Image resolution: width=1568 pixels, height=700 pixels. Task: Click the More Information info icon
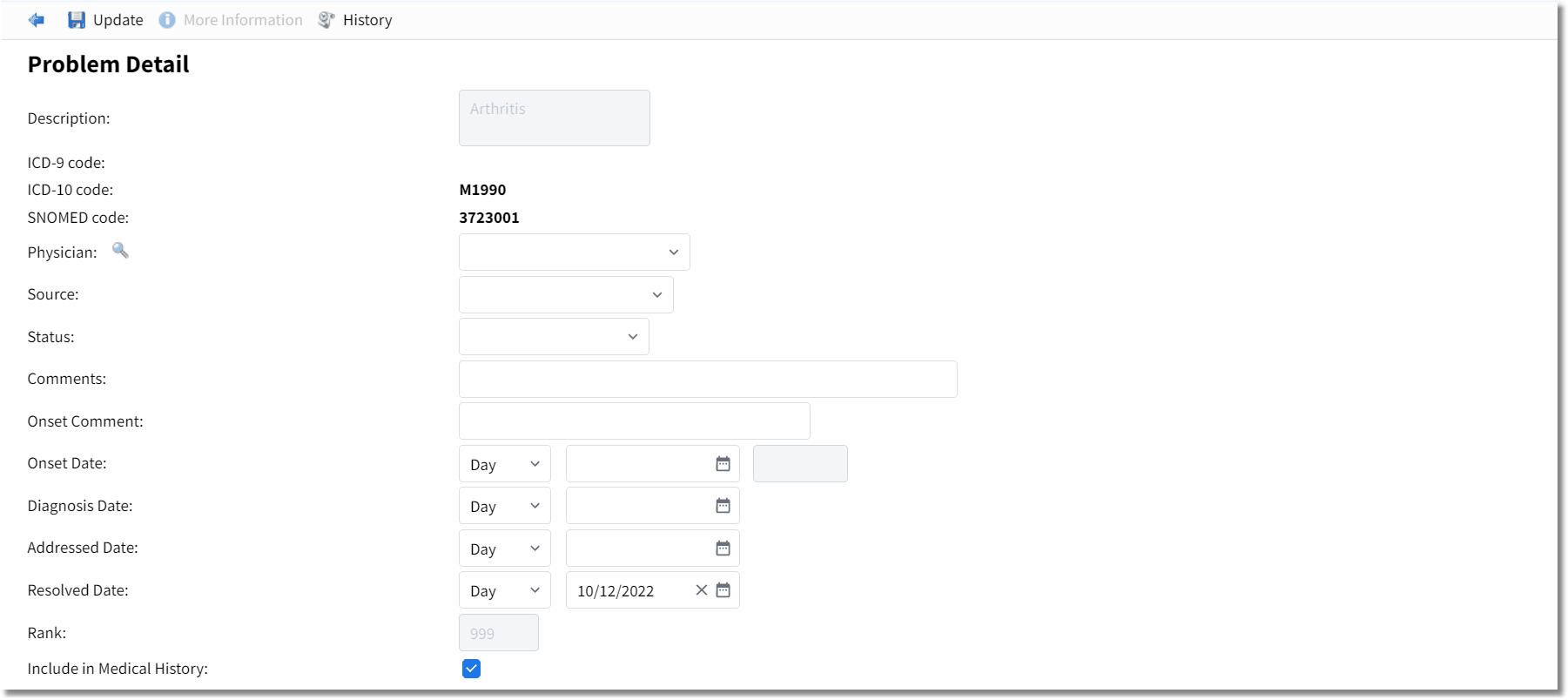pyautogui.click(x=167, y=20)
